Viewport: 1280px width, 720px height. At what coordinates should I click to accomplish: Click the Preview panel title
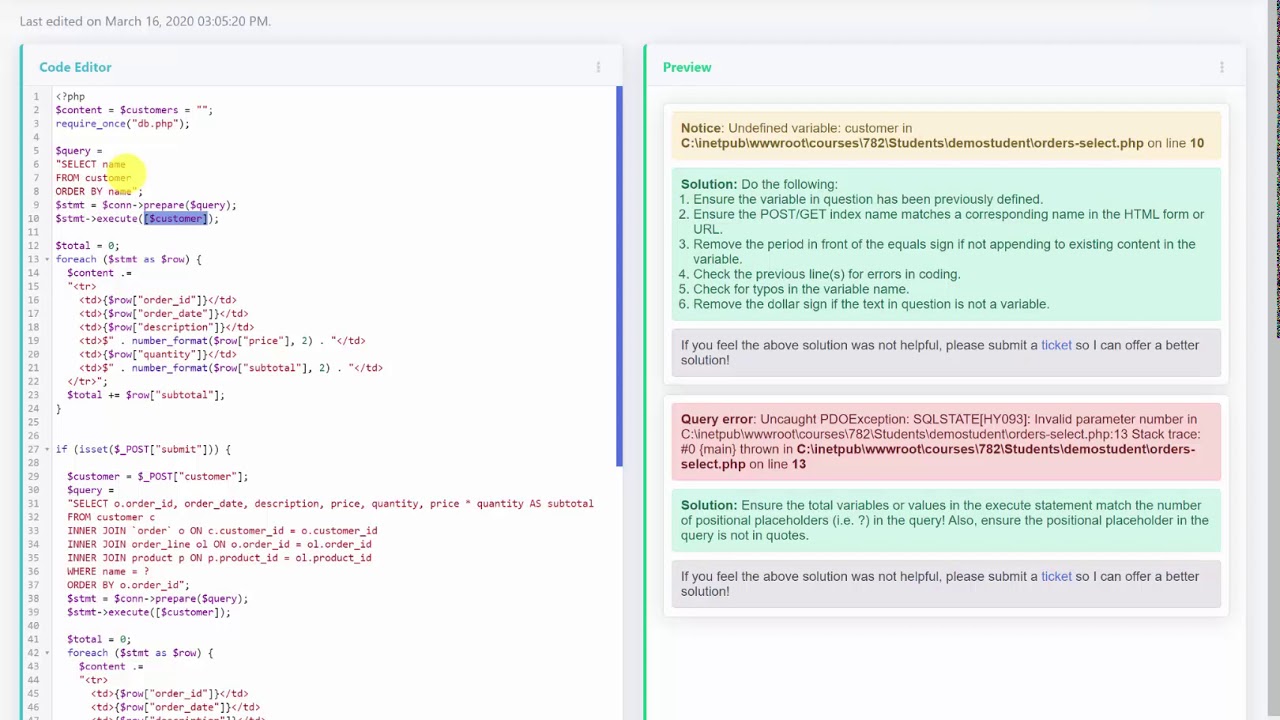click(687, 67)
